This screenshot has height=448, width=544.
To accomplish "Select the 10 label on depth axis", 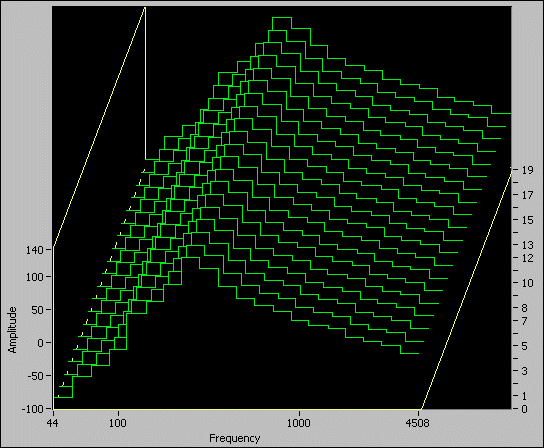I will 527,283.
